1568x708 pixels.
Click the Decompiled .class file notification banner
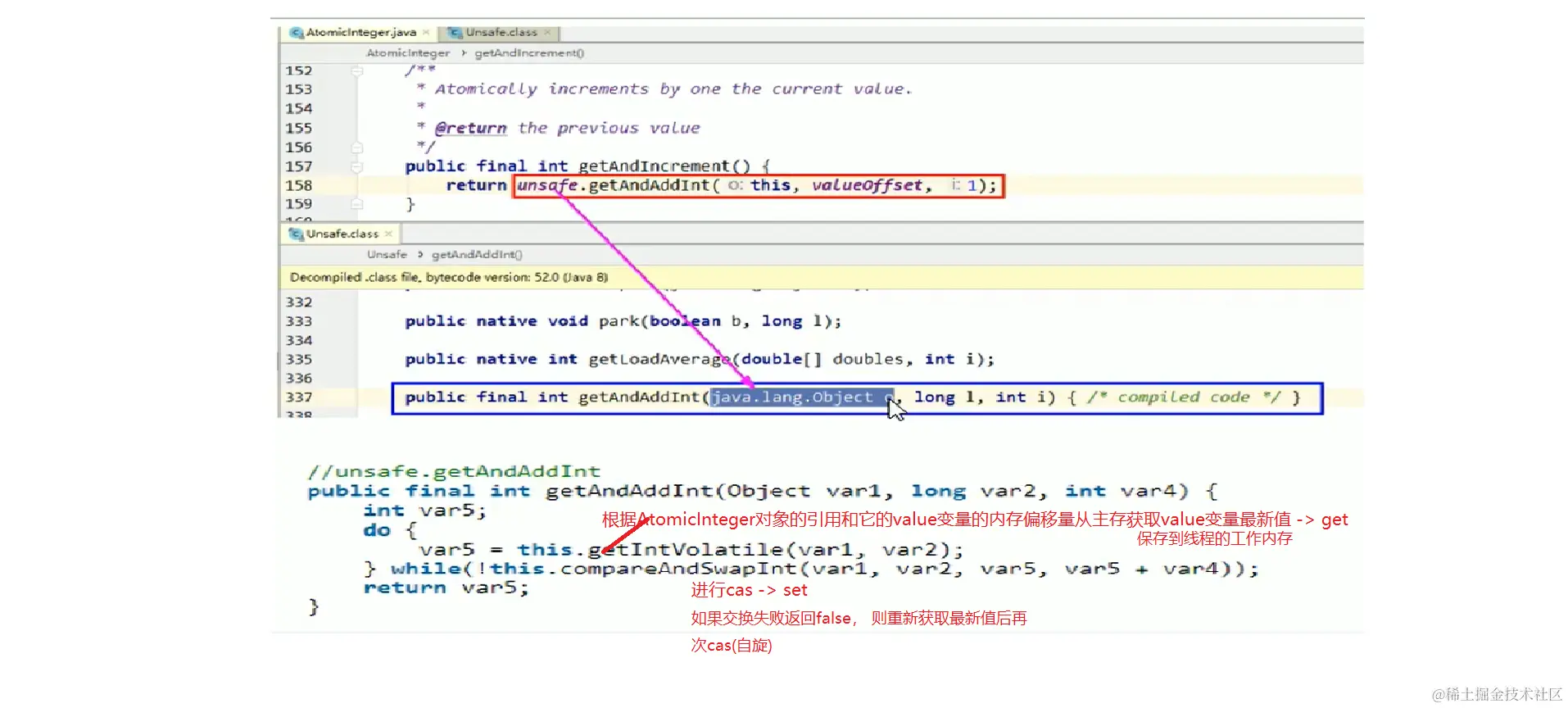[x=822, y=277]
